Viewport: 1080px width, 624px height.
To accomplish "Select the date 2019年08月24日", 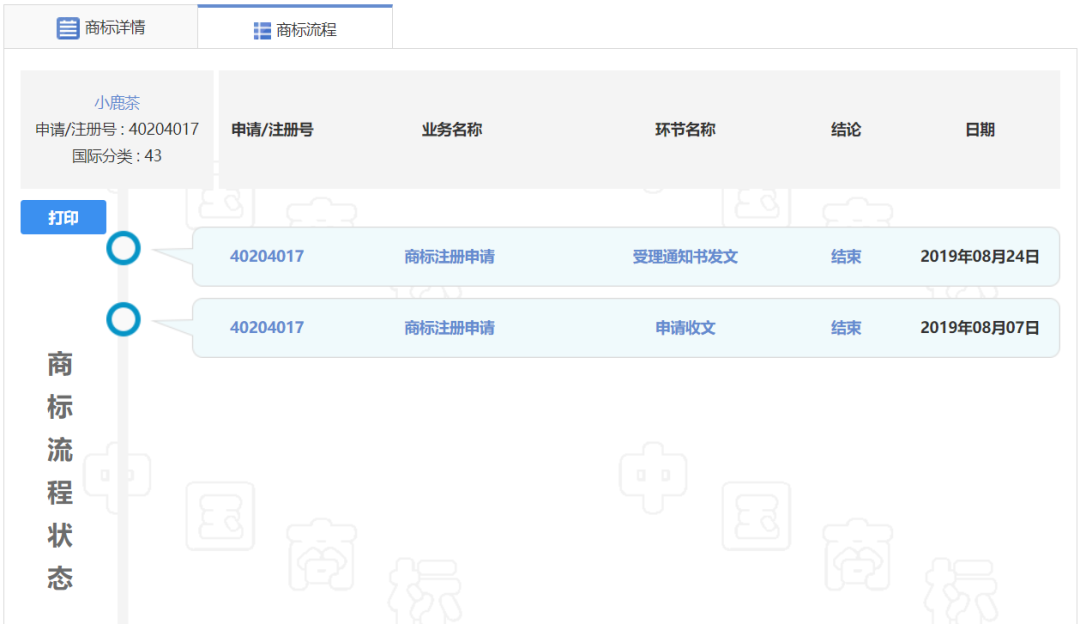I will tap(979, 257).
